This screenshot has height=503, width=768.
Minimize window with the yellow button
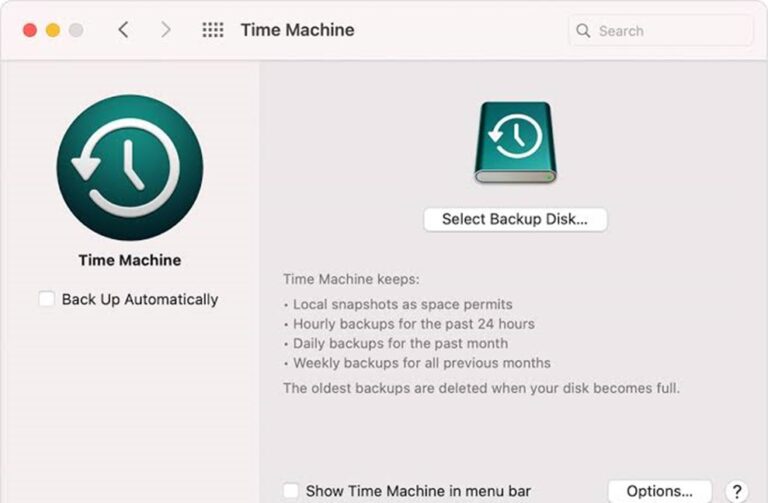tap(53, 30)
